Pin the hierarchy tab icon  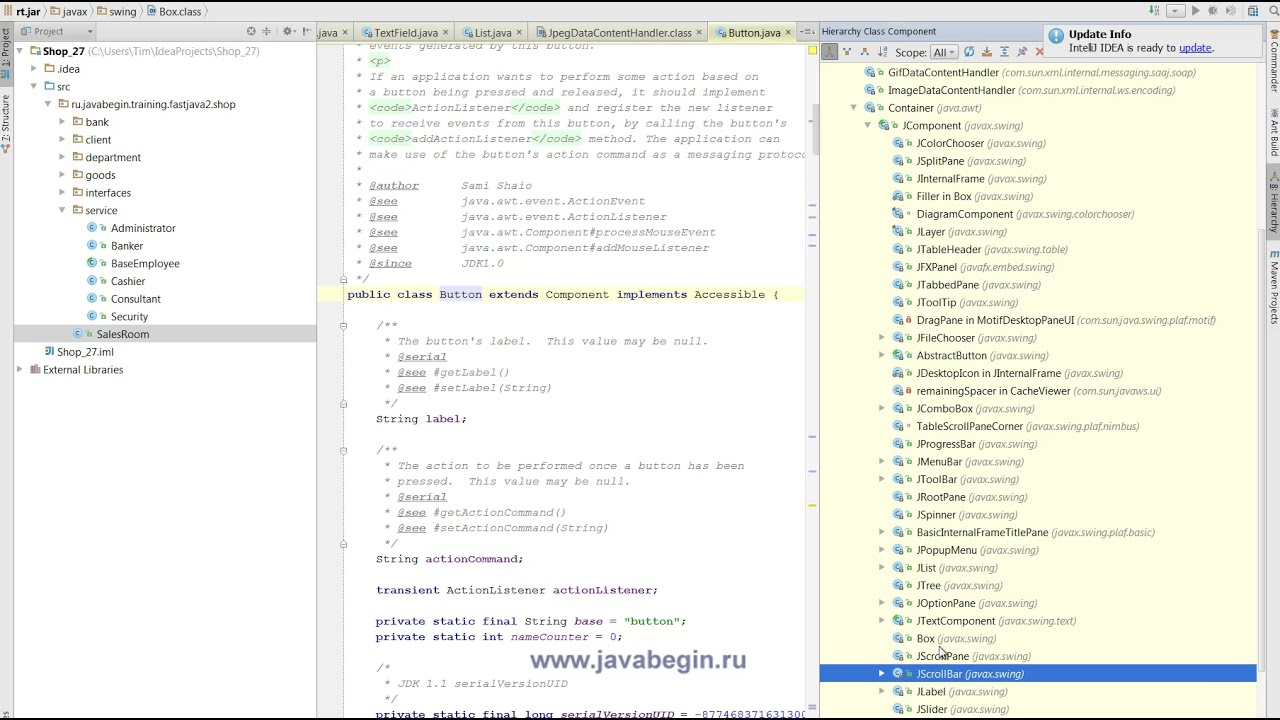click(x=1022, y=52)
